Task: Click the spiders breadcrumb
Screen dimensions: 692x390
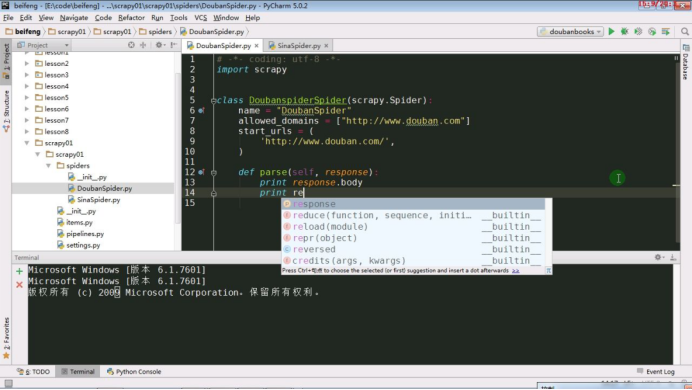Action: [x=155, y=31]
